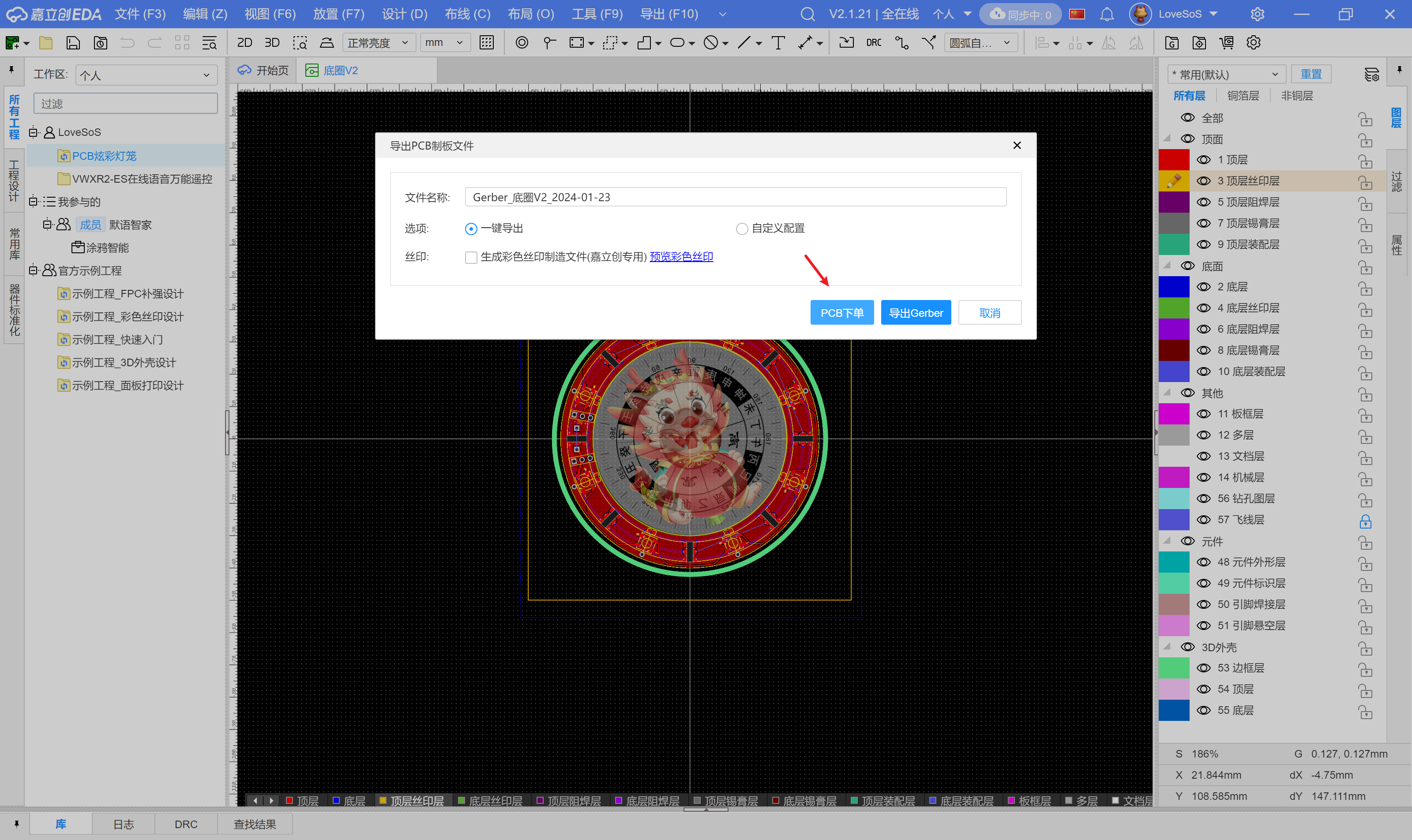Image resolution: width=1412 pixels, height=840 pixels.
Task: Select the via placement tool icon
Action: 522,42
